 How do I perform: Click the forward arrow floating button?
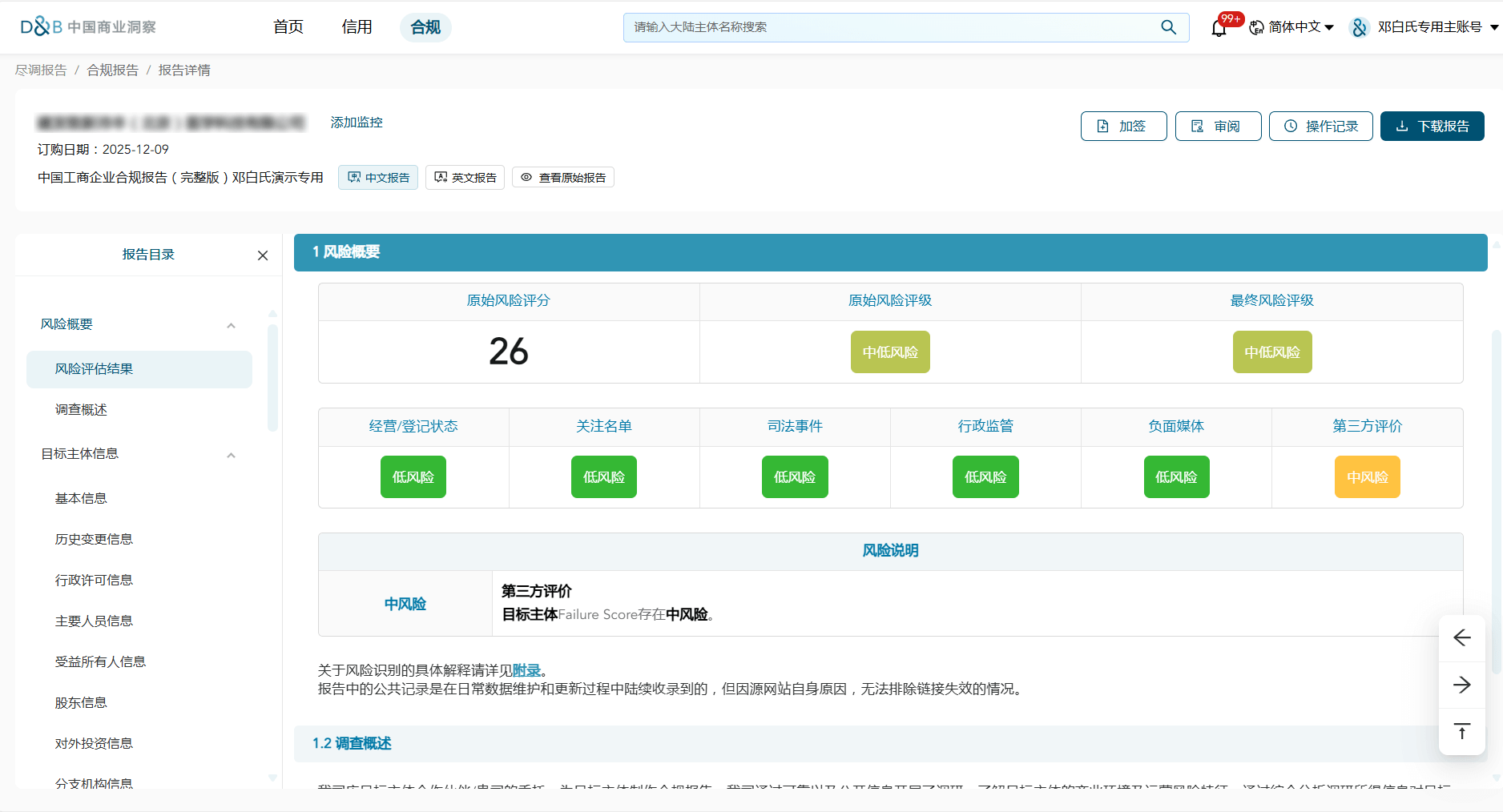point(1461,685)
